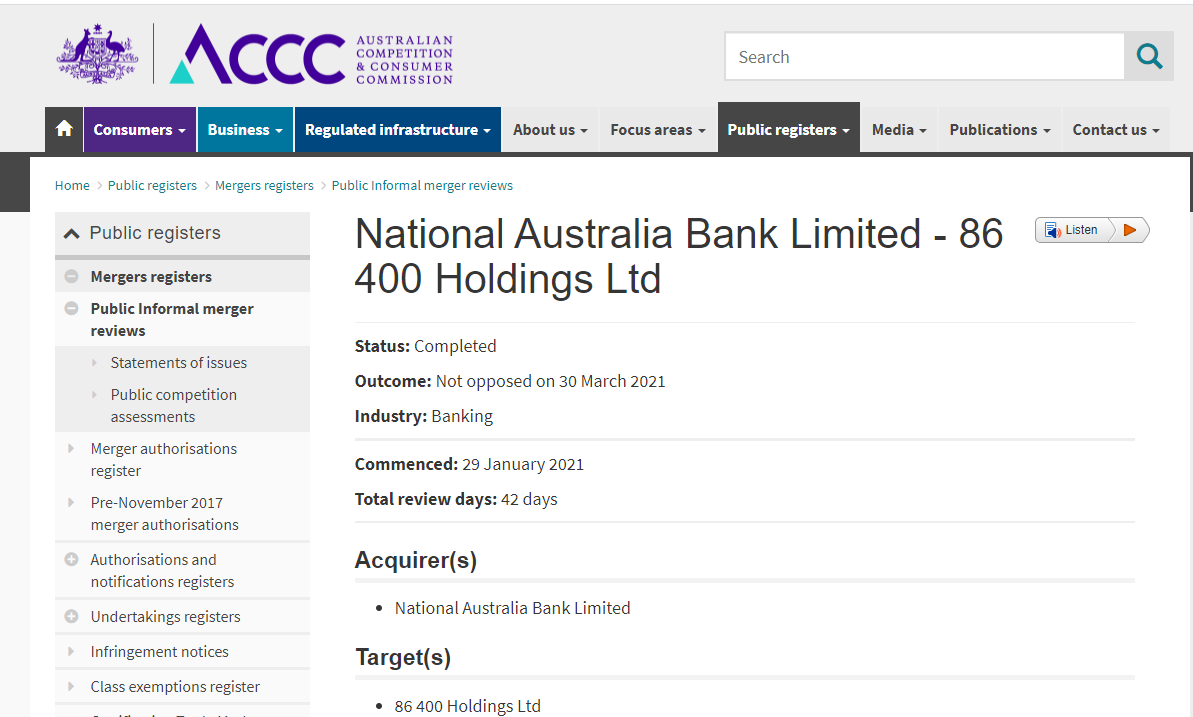
Task: Expand Undertakings registers plus icon
Action: click(71, 617)
